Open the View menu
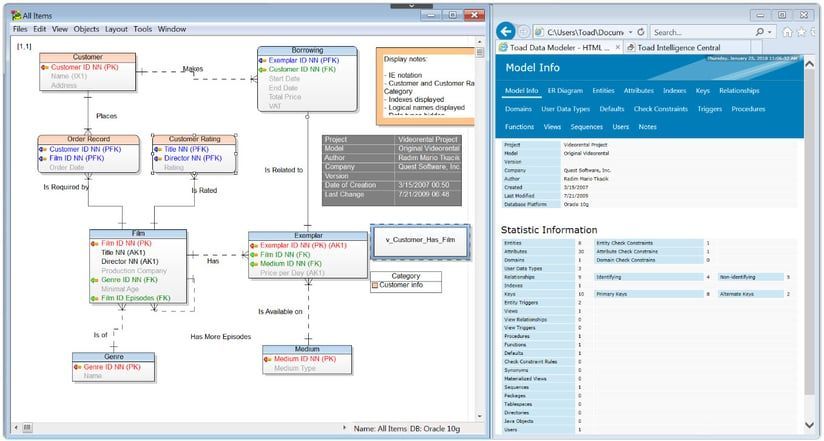Screen dimensions: 824x441 [x=60, y=29]
